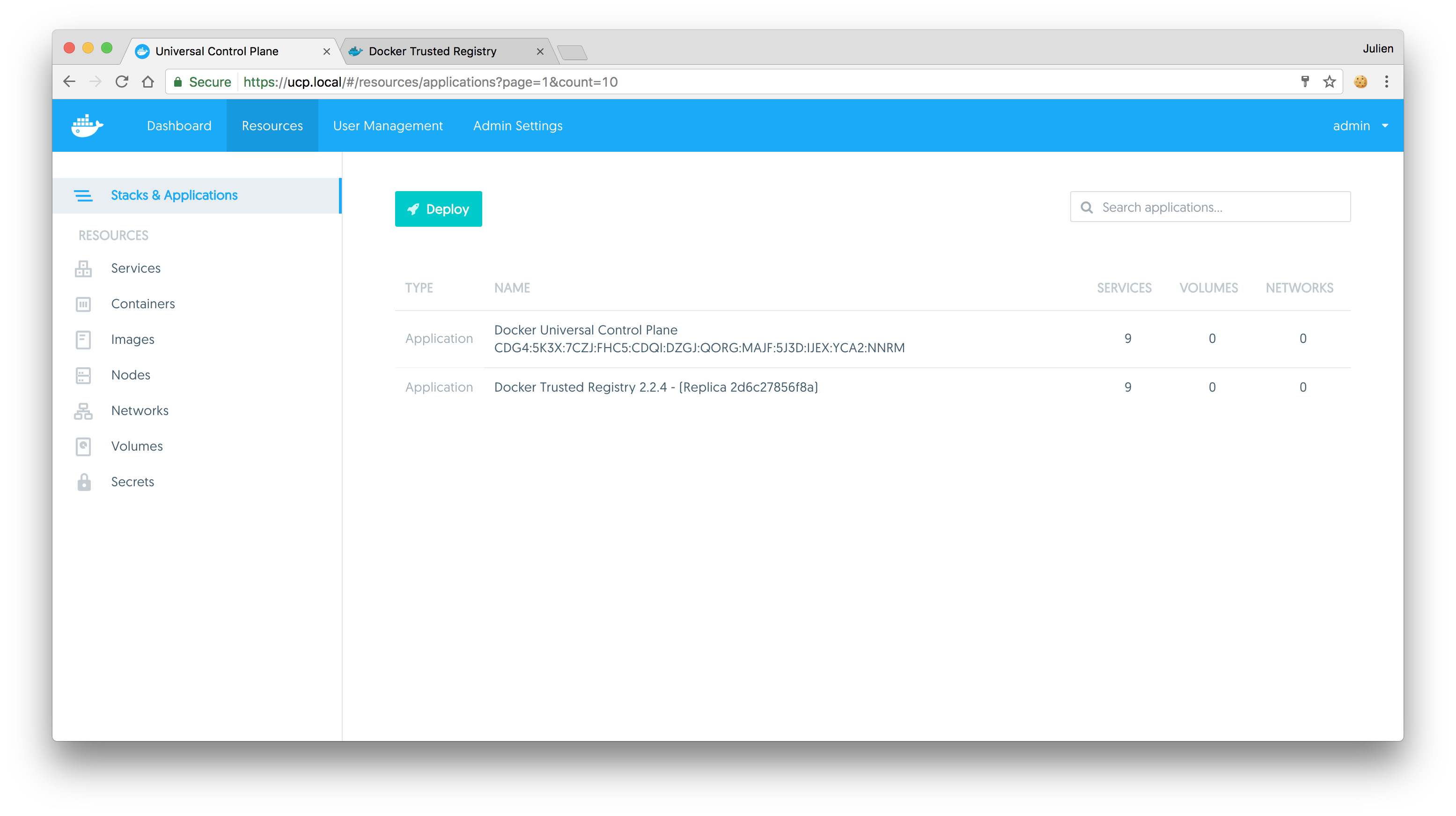1456x816 pixels.
Task: Click the magnifier icon in search field
Action: (x=1087, y=207)
